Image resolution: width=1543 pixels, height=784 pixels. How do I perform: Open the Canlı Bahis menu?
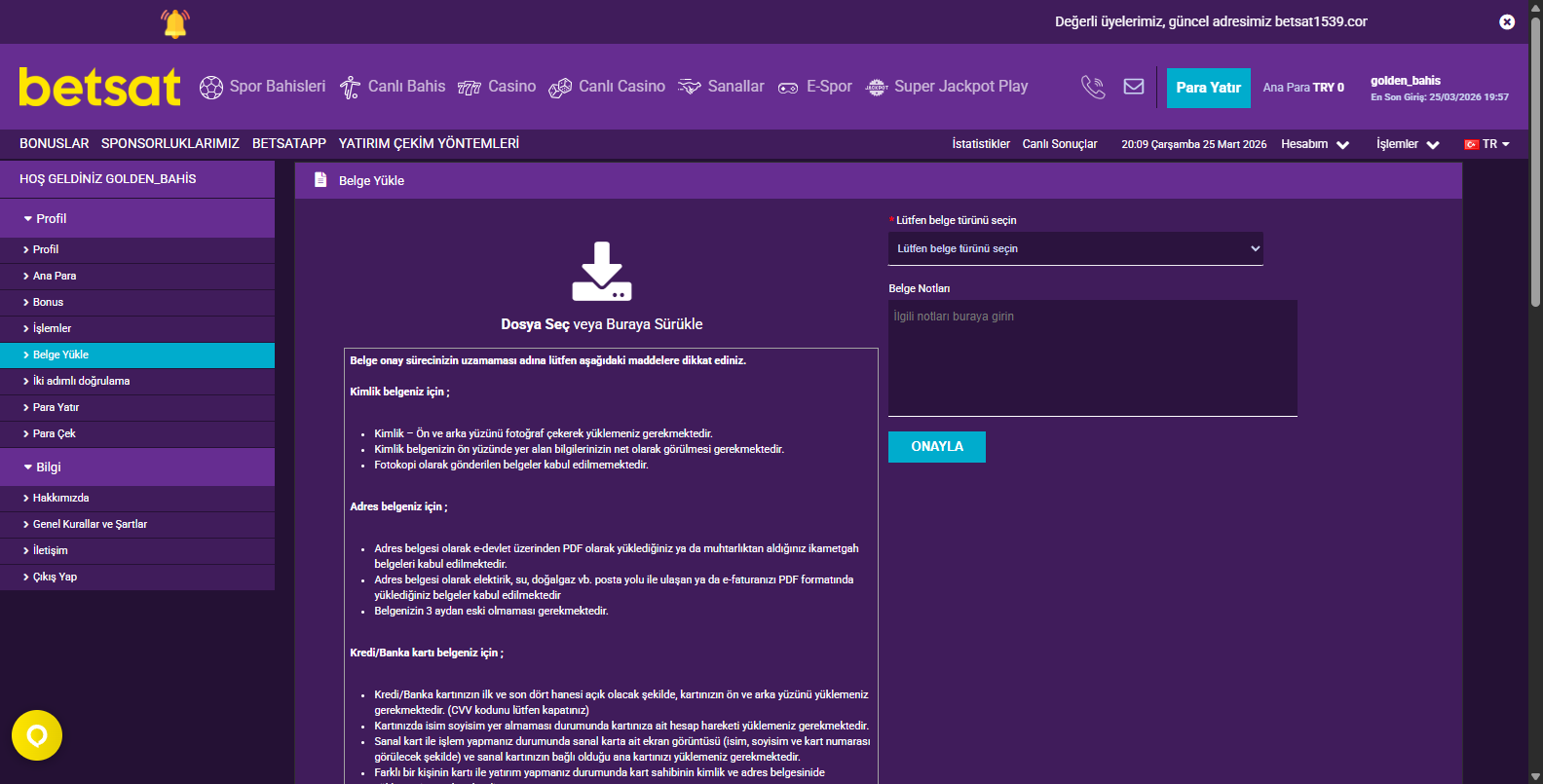[407, 87]
